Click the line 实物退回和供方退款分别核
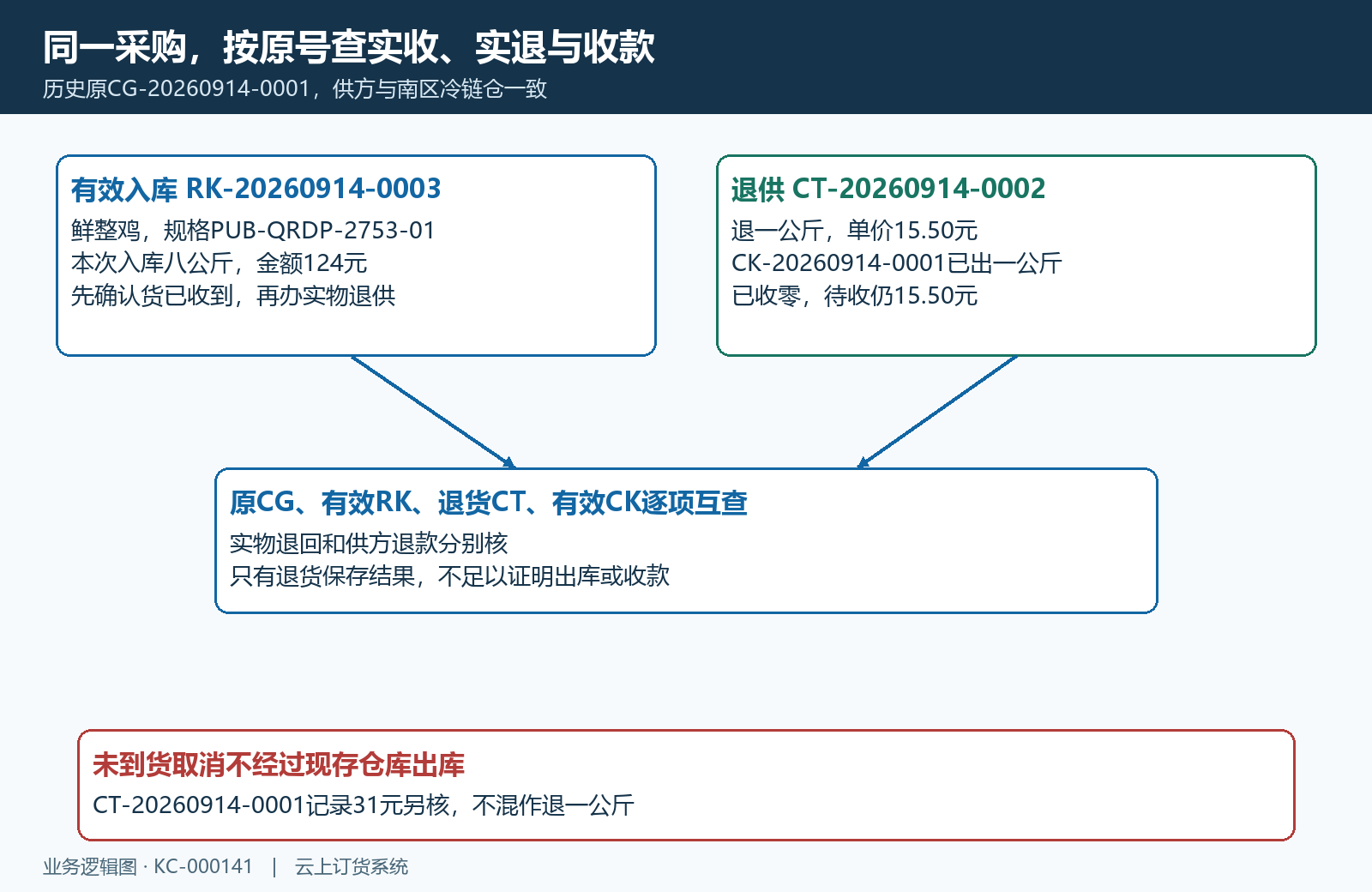Viewport: 1372px width, 892px height. 369,544
